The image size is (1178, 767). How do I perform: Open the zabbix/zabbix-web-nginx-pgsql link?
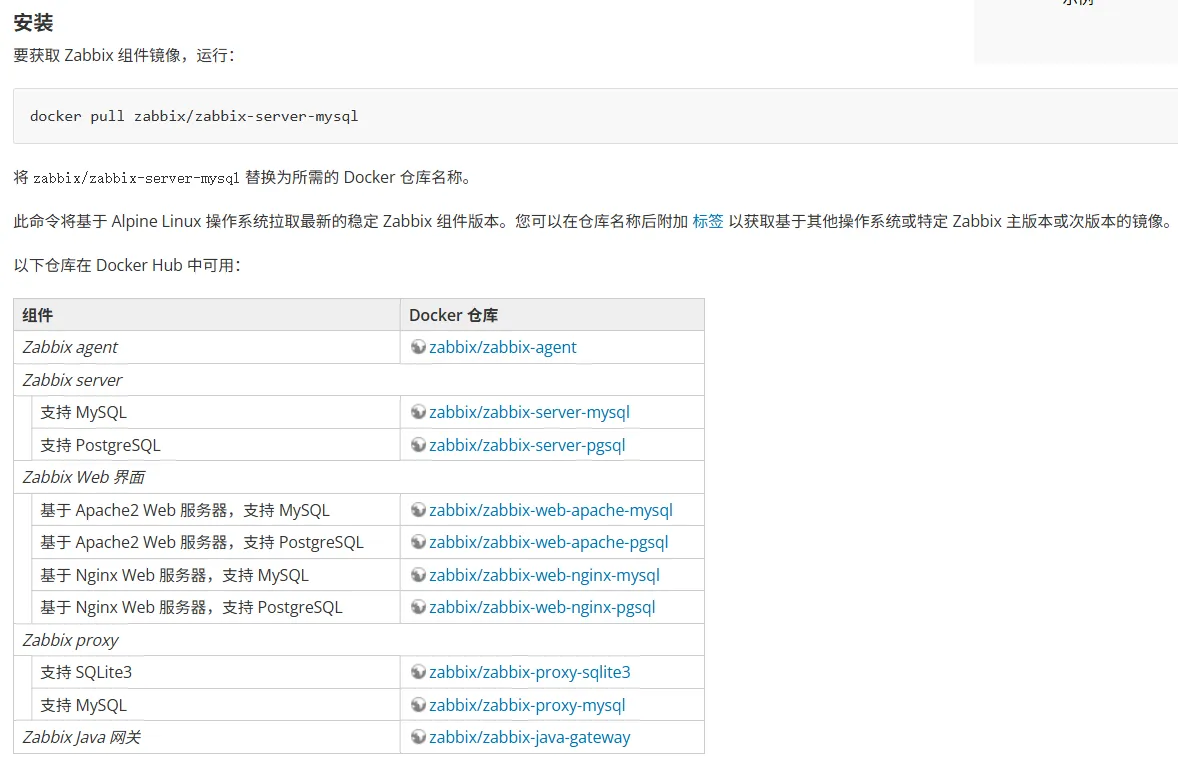[x=542, y=607]
